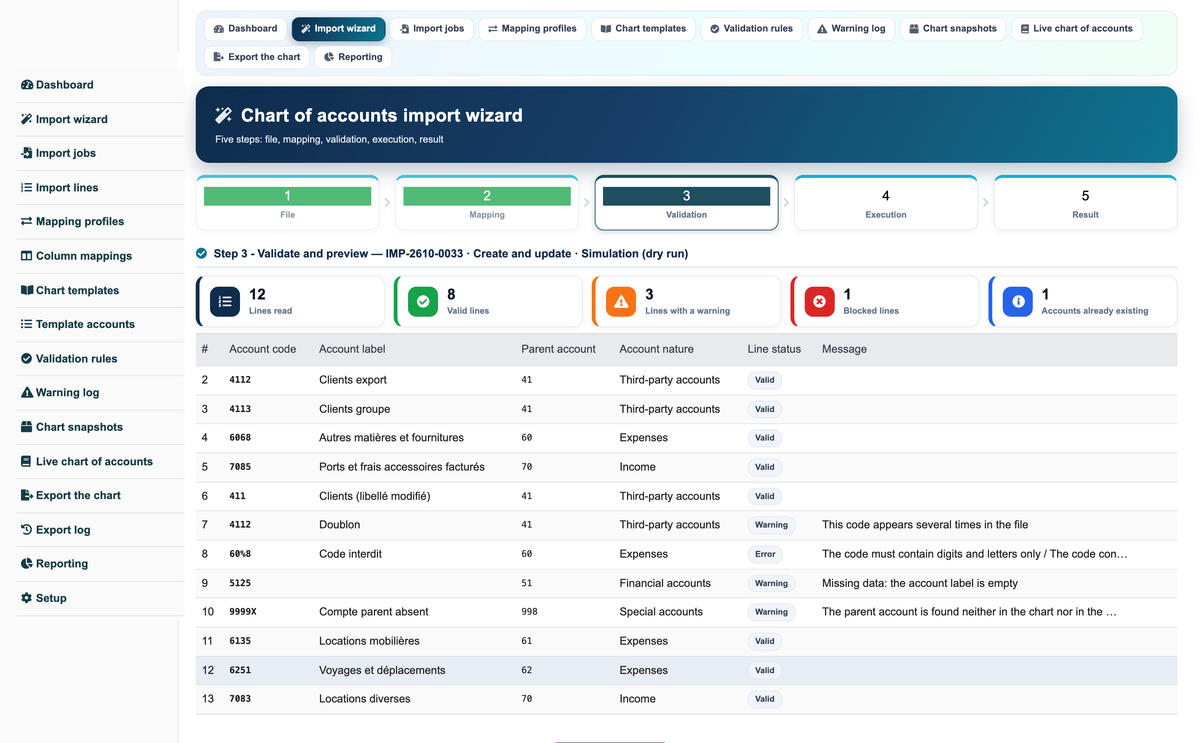Click the green Valid lines check icon
Image resolution: width=1200 pixels, height=743 pixels.
pos(423,301)
